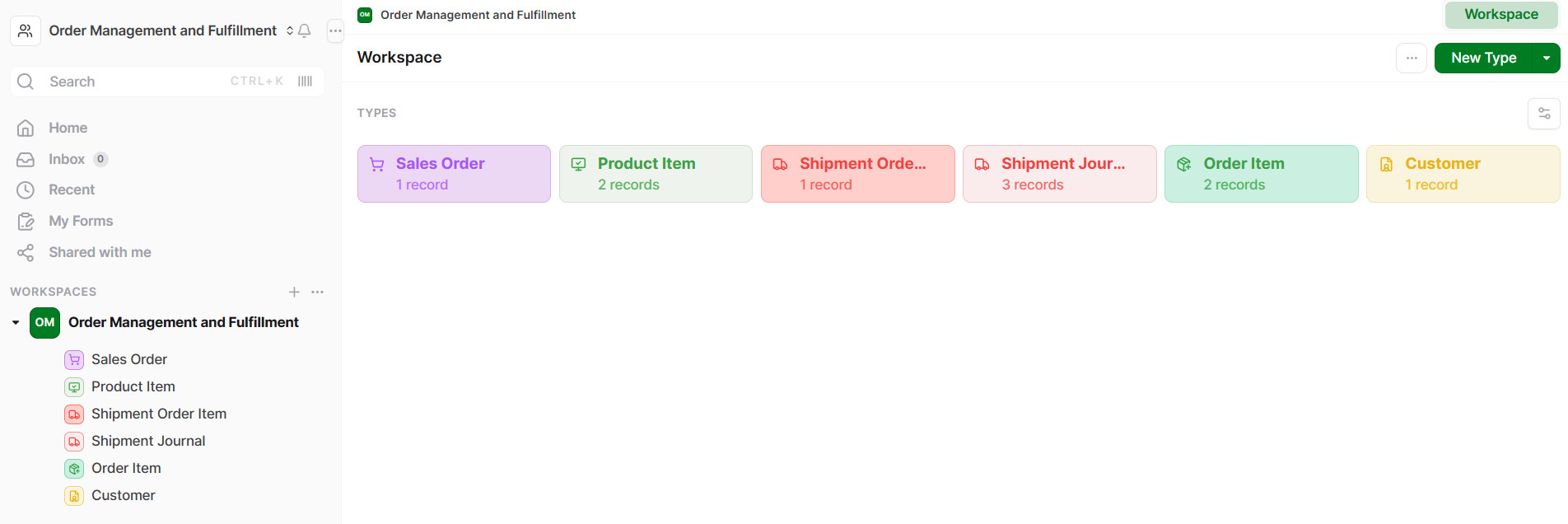Click the Order Item box icon in sidebar
The width and height of the screenshot is (1568, 524).
[74, 468]
